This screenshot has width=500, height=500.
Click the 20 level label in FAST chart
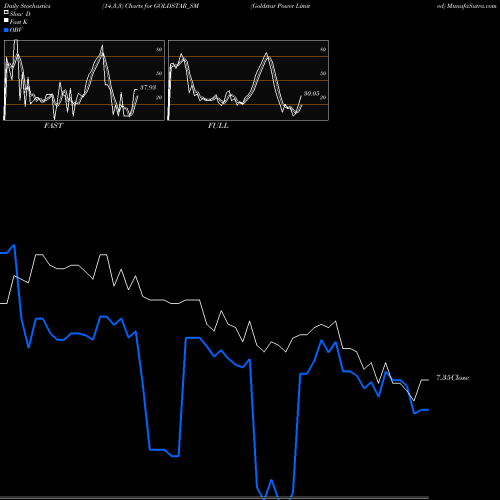click(159, 97)
